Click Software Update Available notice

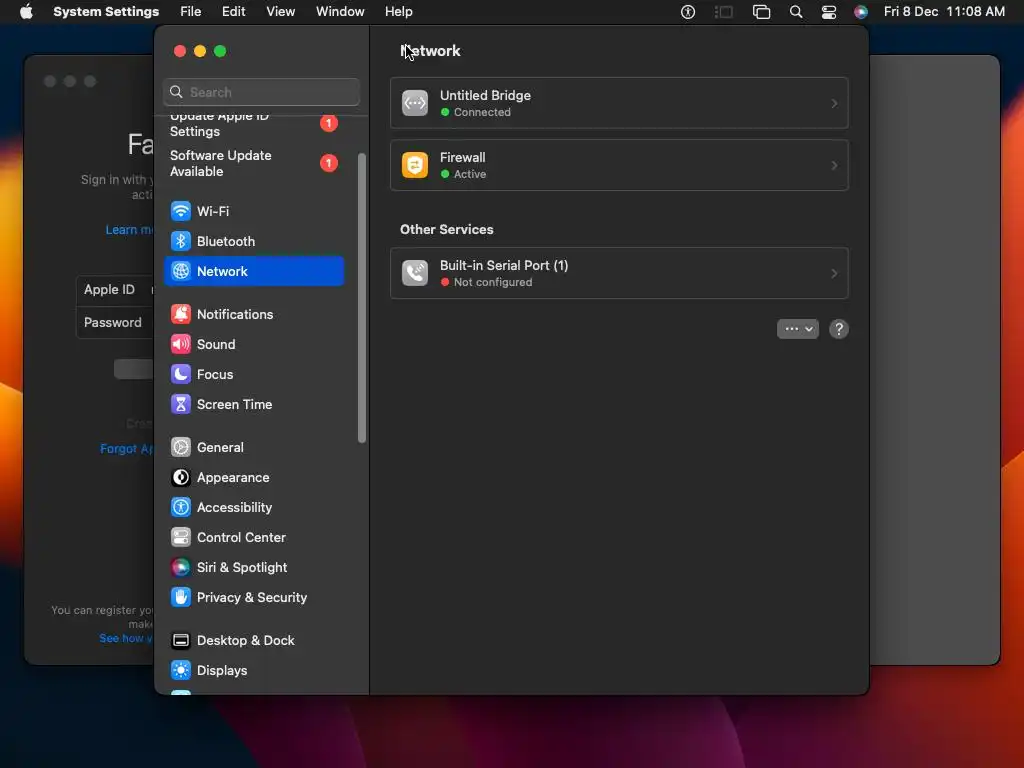(x=254, y=163)
